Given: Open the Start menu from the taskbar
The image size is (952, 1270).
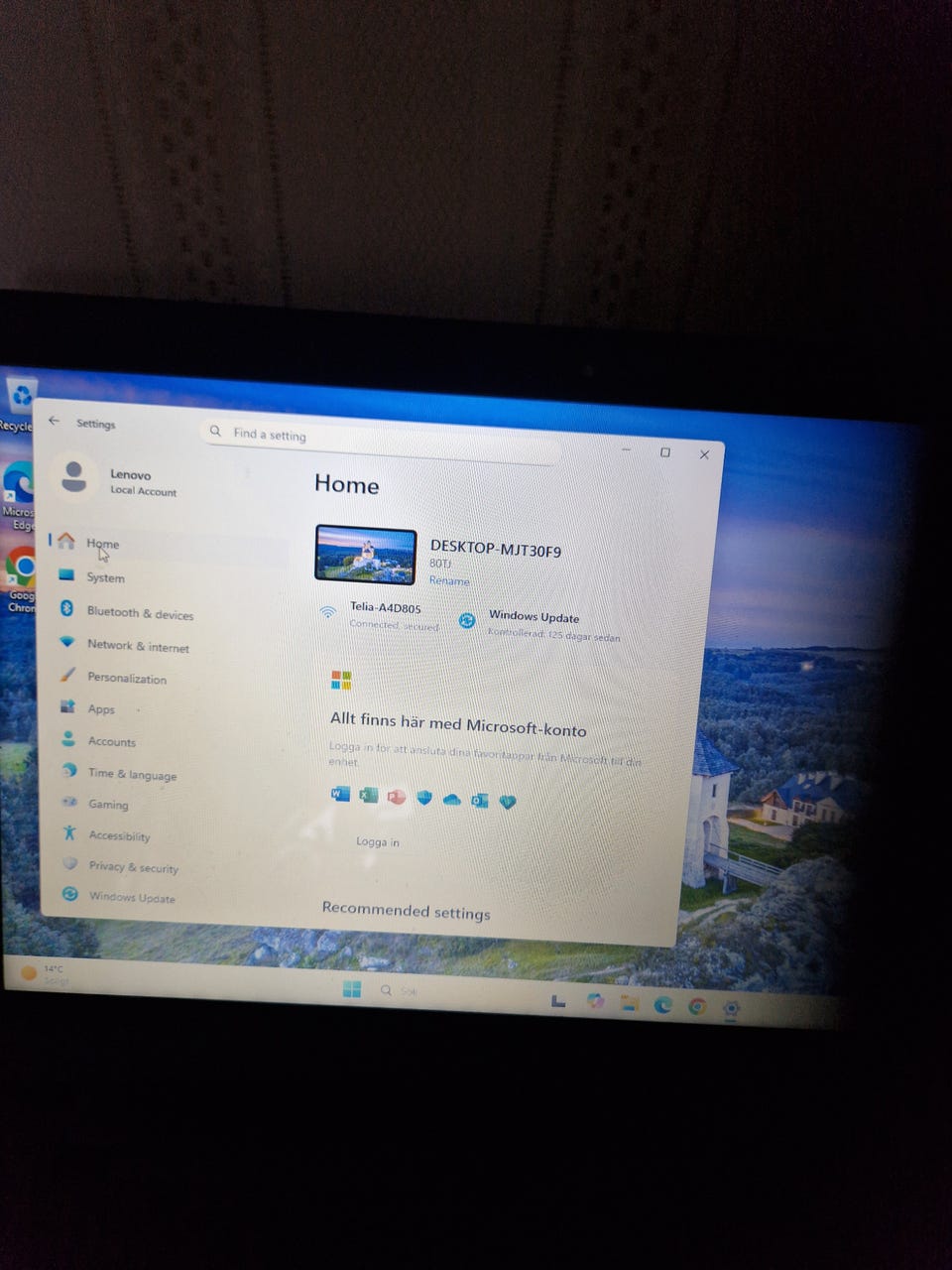Looking at the screenshot, I should tap(352, 988).
